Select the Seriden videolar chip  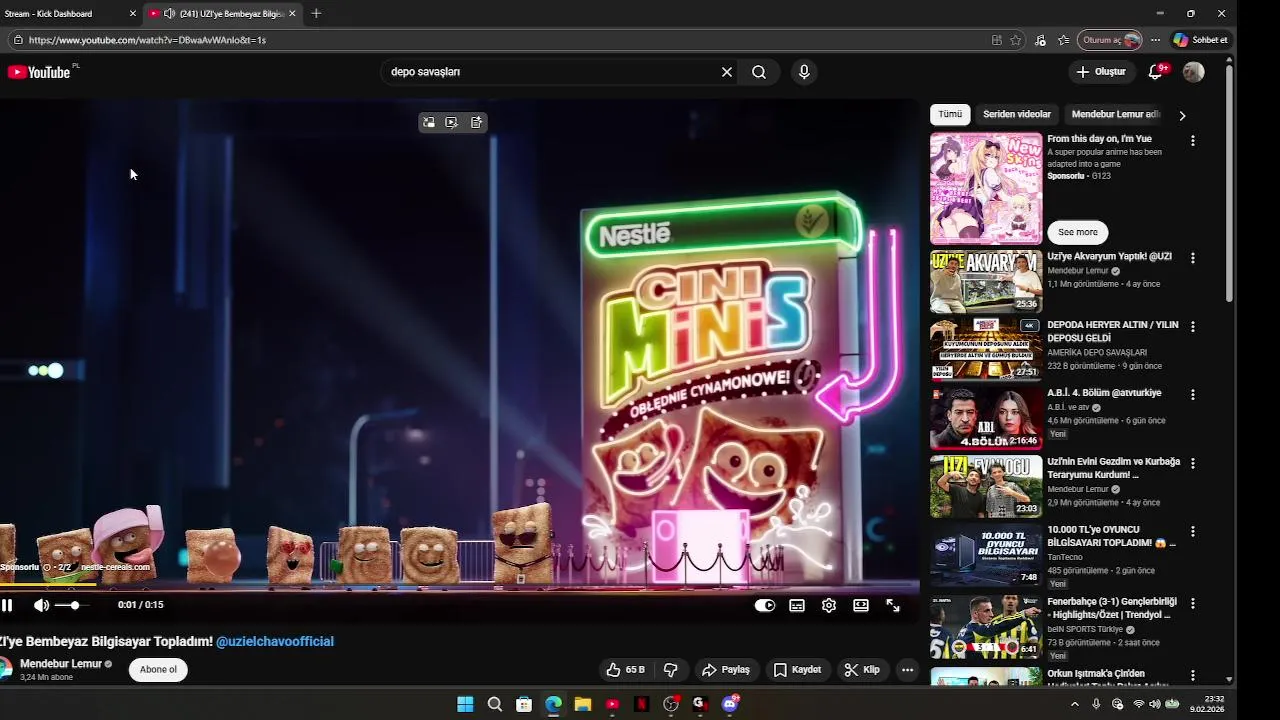click(1017, 115)
